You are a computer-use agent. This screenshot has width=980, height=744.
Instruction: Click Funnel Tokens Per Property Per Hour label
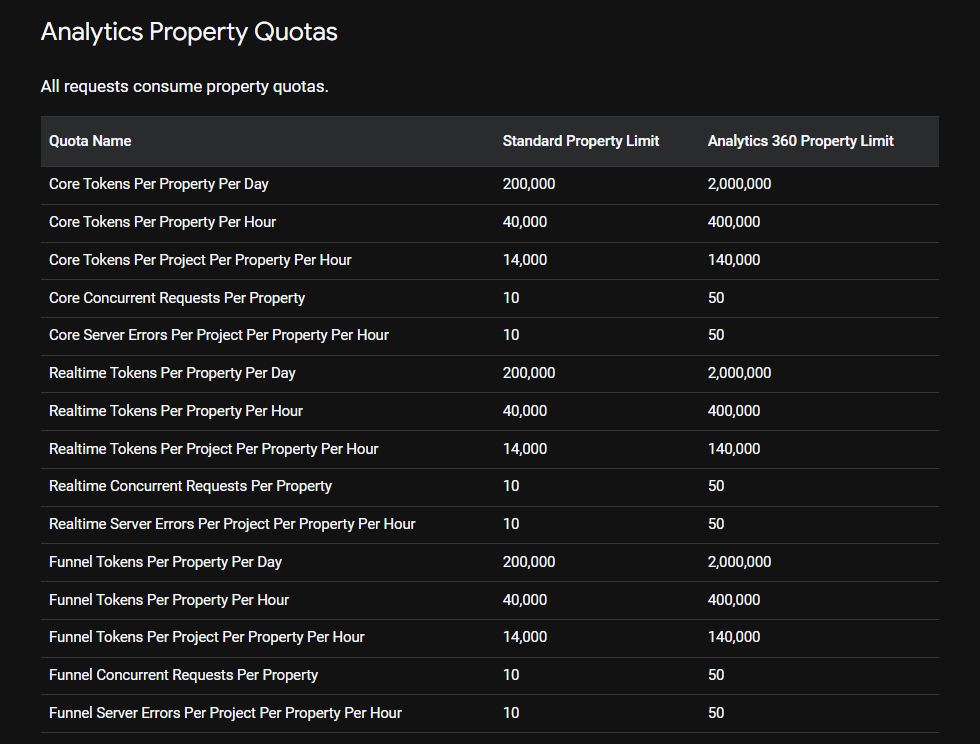point(169,600)
